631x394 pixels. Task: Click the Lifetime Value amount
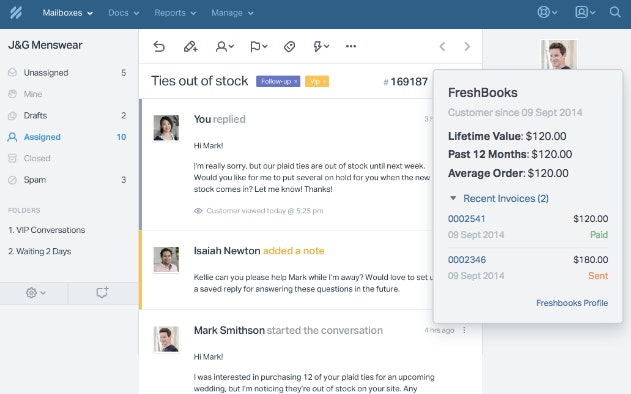546,136
